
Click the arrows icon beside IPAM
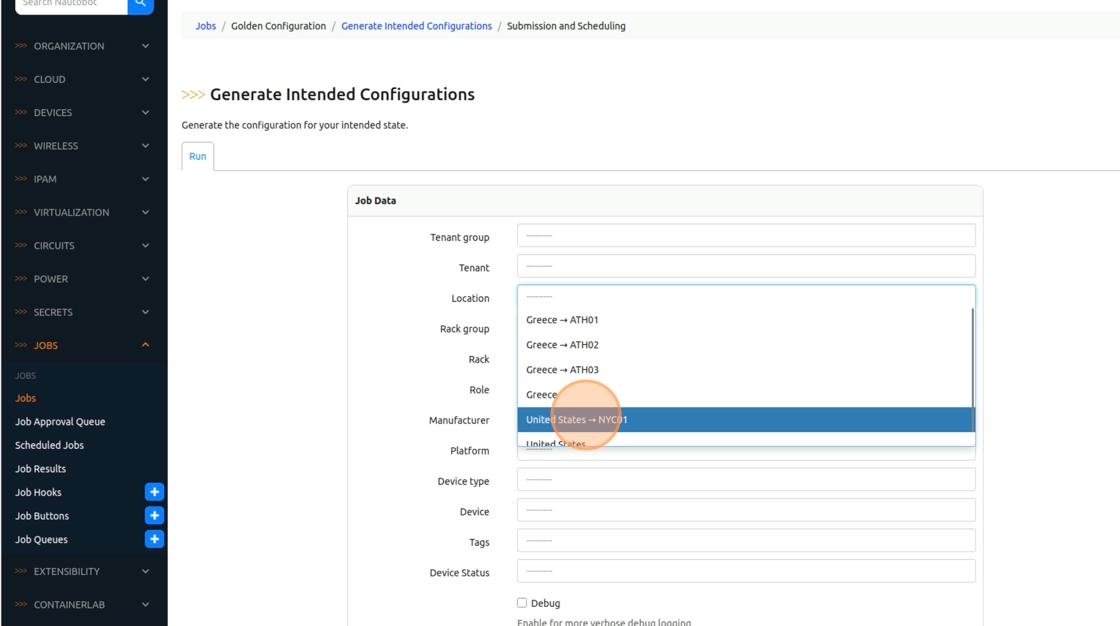21,179
